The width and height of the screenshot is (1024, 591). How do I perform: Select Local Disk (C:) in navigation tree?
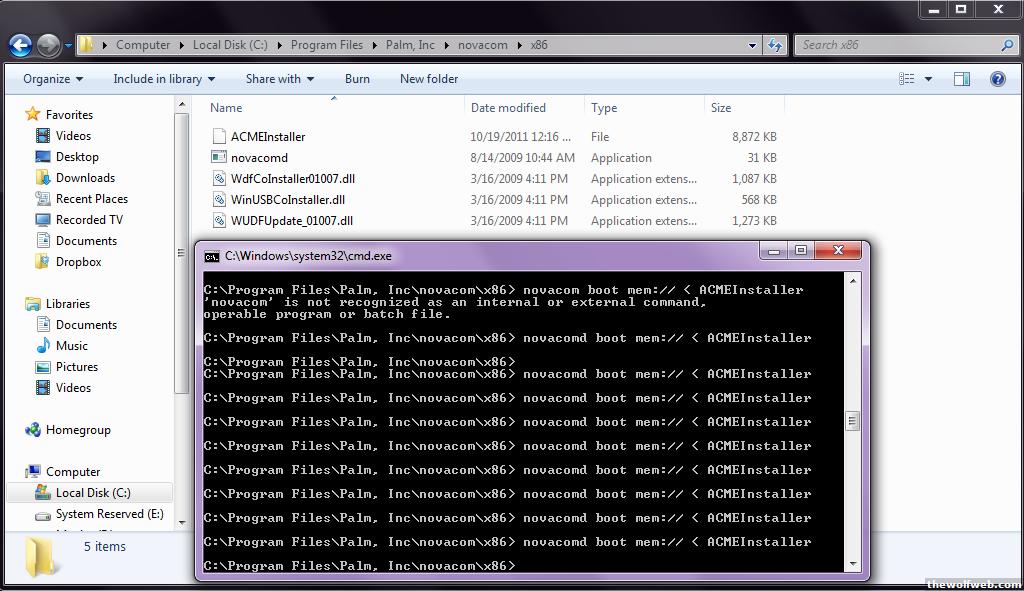tap(92, 493)
